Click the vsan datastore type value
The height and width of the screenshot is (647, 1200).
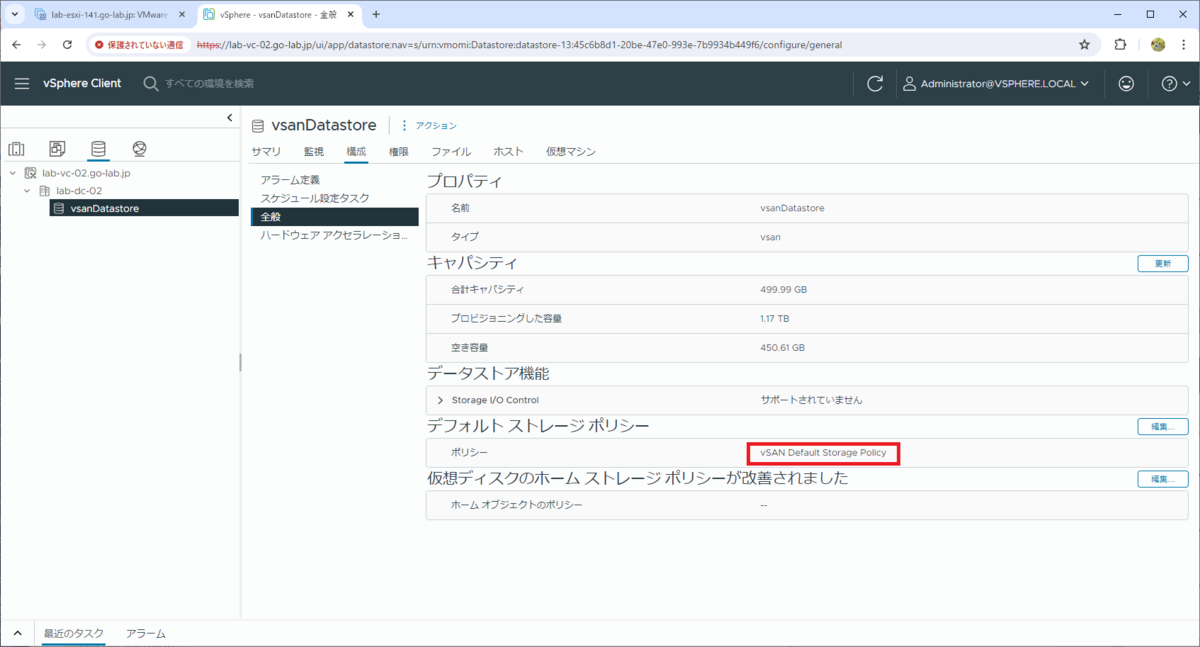coord(770,237)
